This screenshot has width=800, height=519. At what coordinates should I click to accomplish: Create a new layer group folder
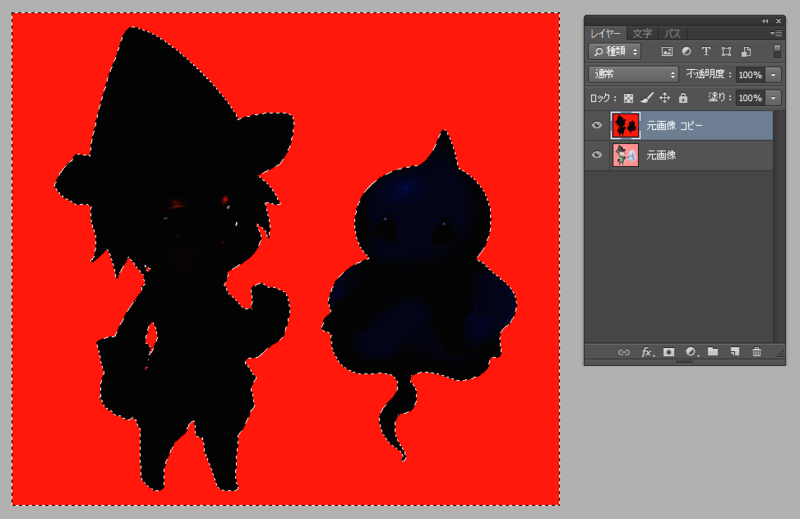point(713,352)
